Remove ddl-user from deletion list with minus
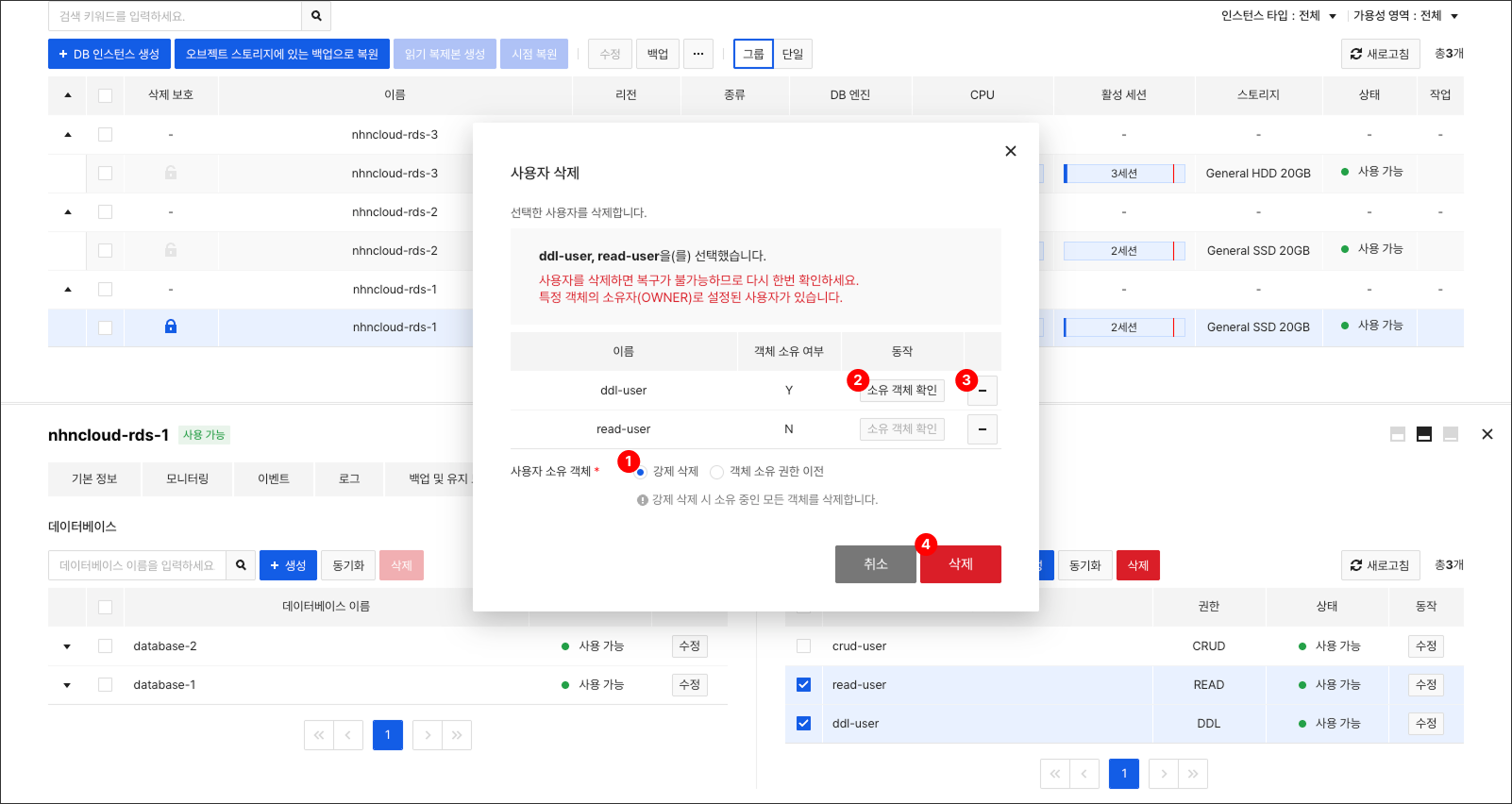Image resolution: width=1512 pixels, height=804 pixels. click(983, 391)
